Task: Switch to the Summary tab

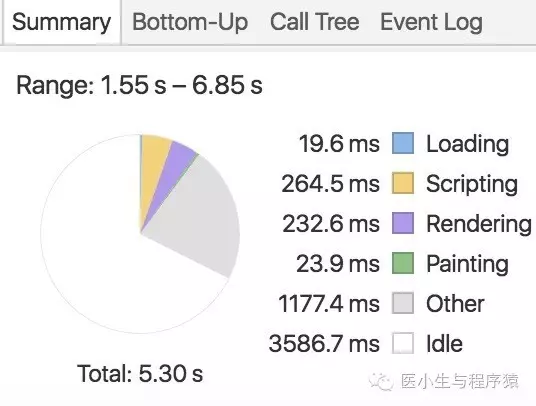Action: 62,22
